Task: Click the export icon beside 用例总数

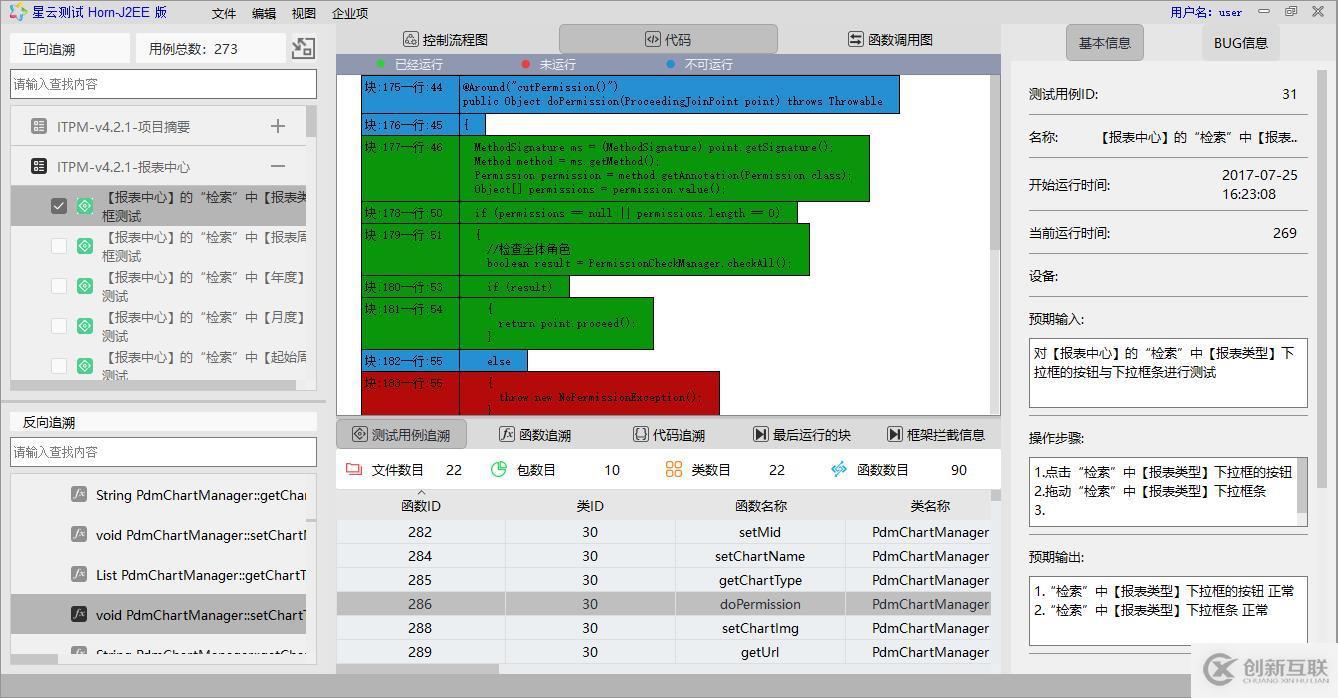Action: click(x=303, y=48)
